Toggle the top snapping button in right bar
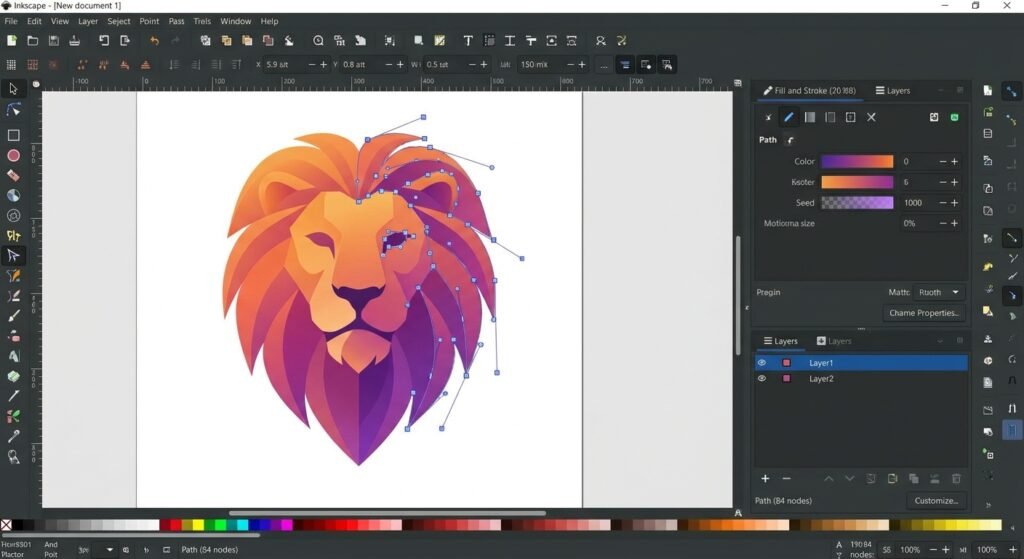This screenshot has height=559, width=1024. [1011, 91]
